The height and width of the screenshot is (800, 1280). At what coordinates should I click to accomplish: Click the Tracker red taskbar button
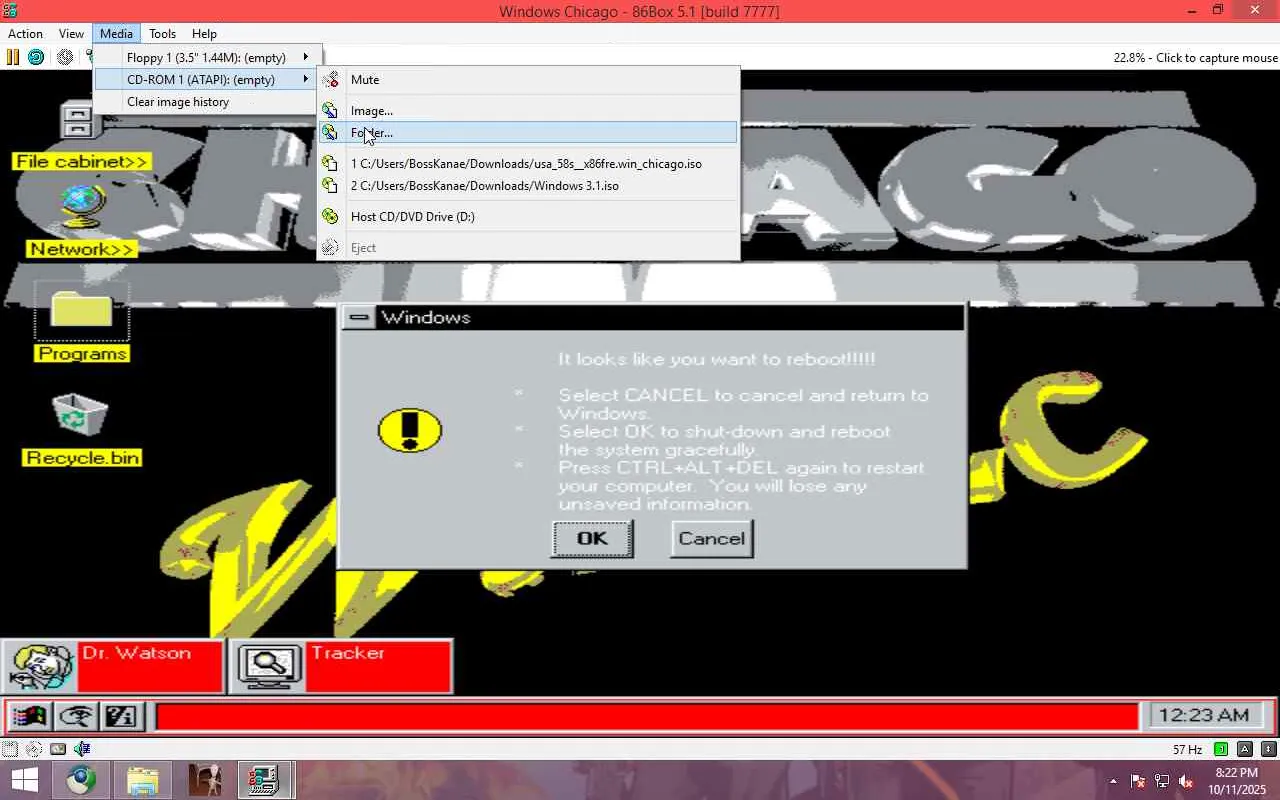point(341,665)
